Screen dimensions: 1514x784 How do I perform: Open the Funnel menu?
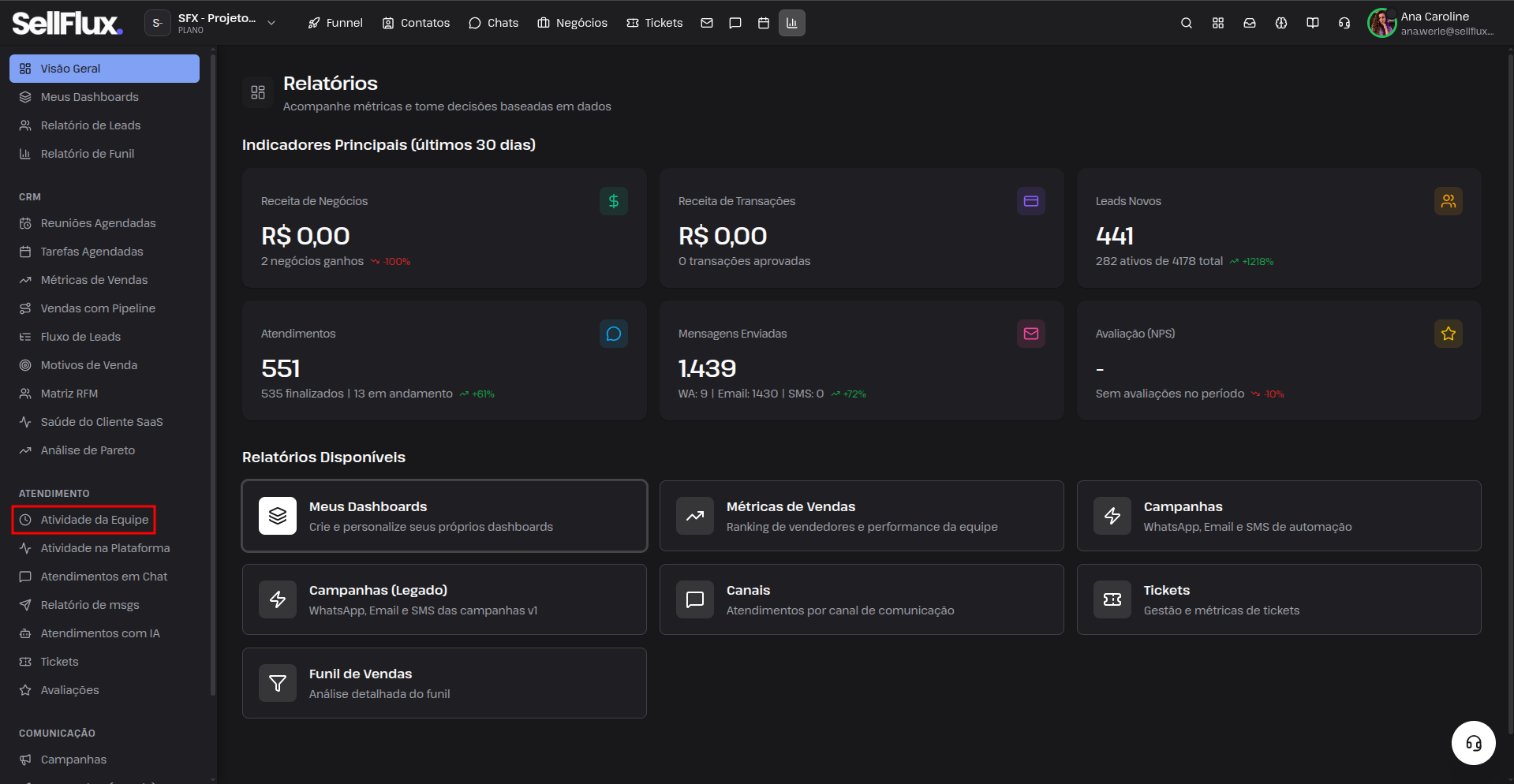coord(335,23)
